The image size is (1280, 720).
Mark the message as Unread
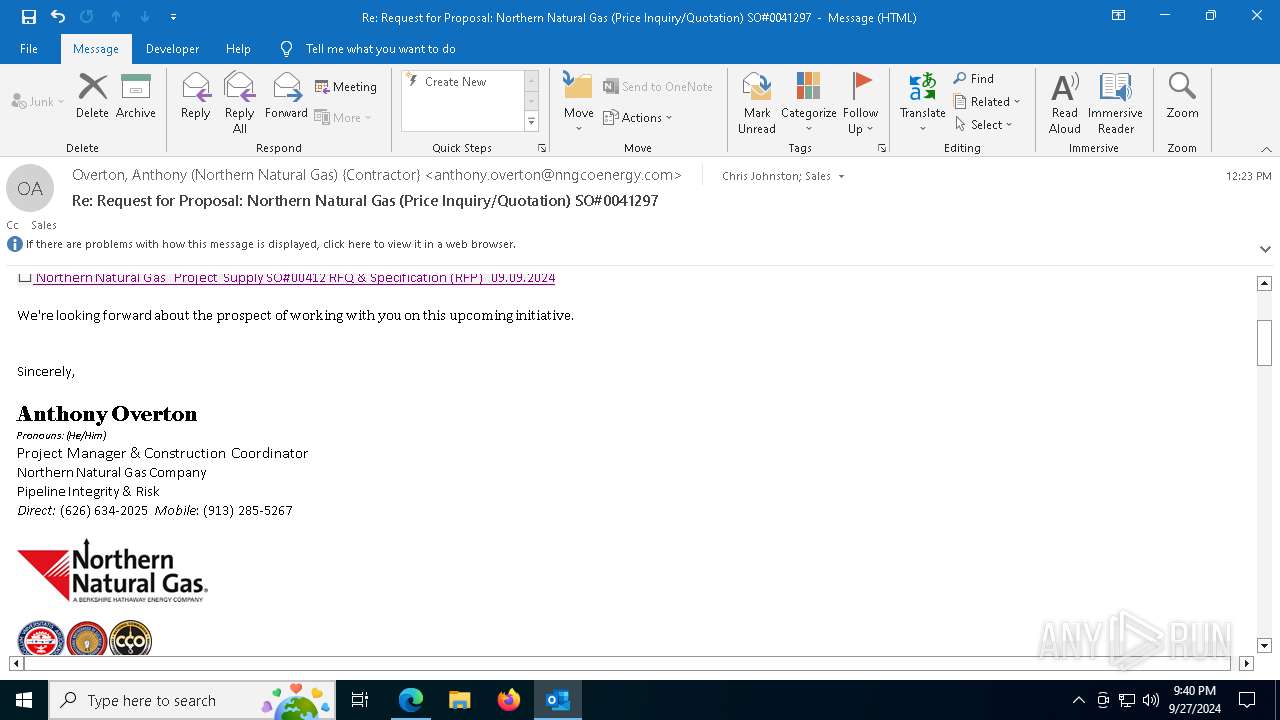pos(757,103)
